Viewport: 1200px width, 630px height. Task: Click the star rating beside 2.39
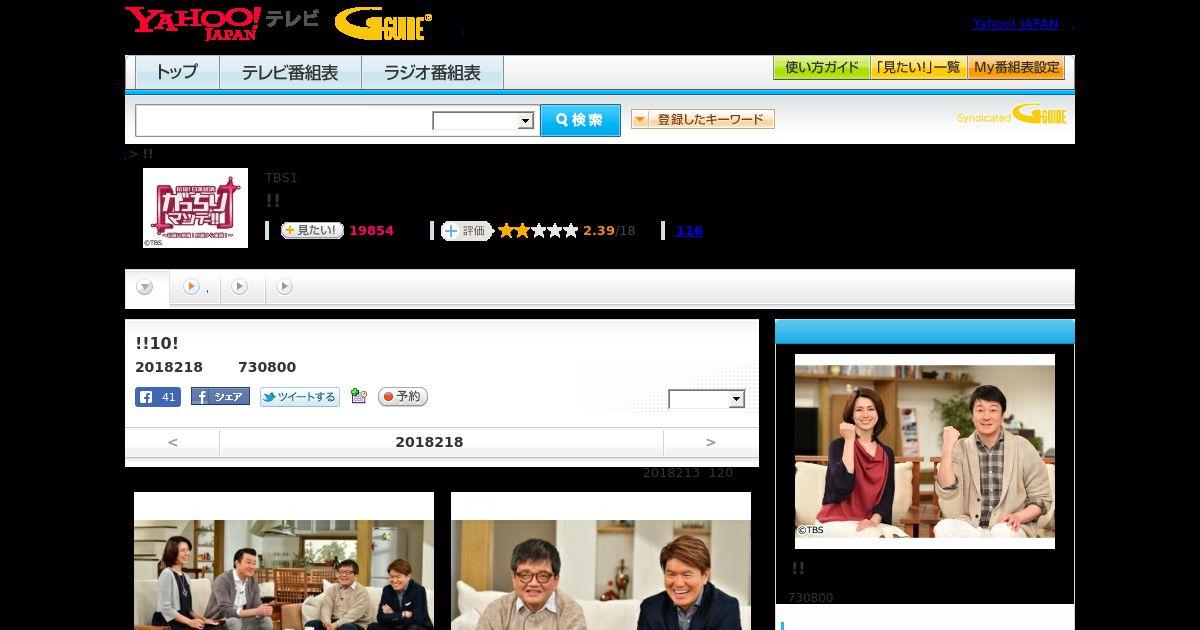pyautogui.click(x=538, y=231)
